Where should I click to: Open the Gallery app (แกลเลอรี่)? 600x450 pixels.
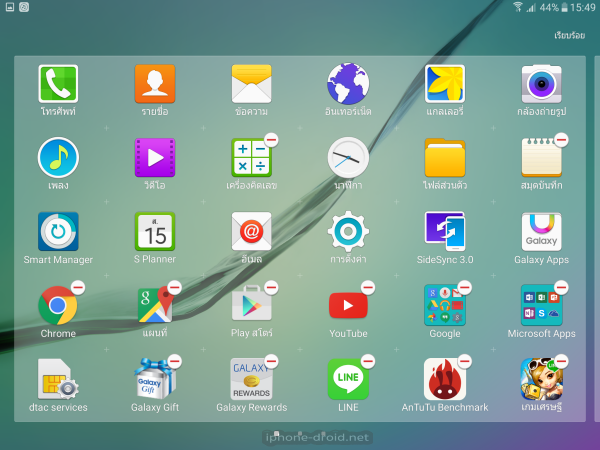point(445,84)
